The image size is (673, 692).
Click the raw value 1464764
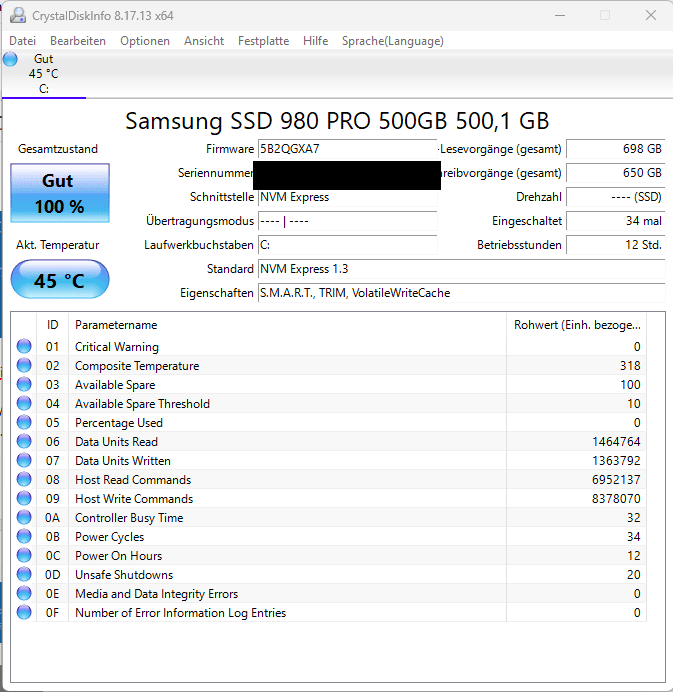point(616,442)
